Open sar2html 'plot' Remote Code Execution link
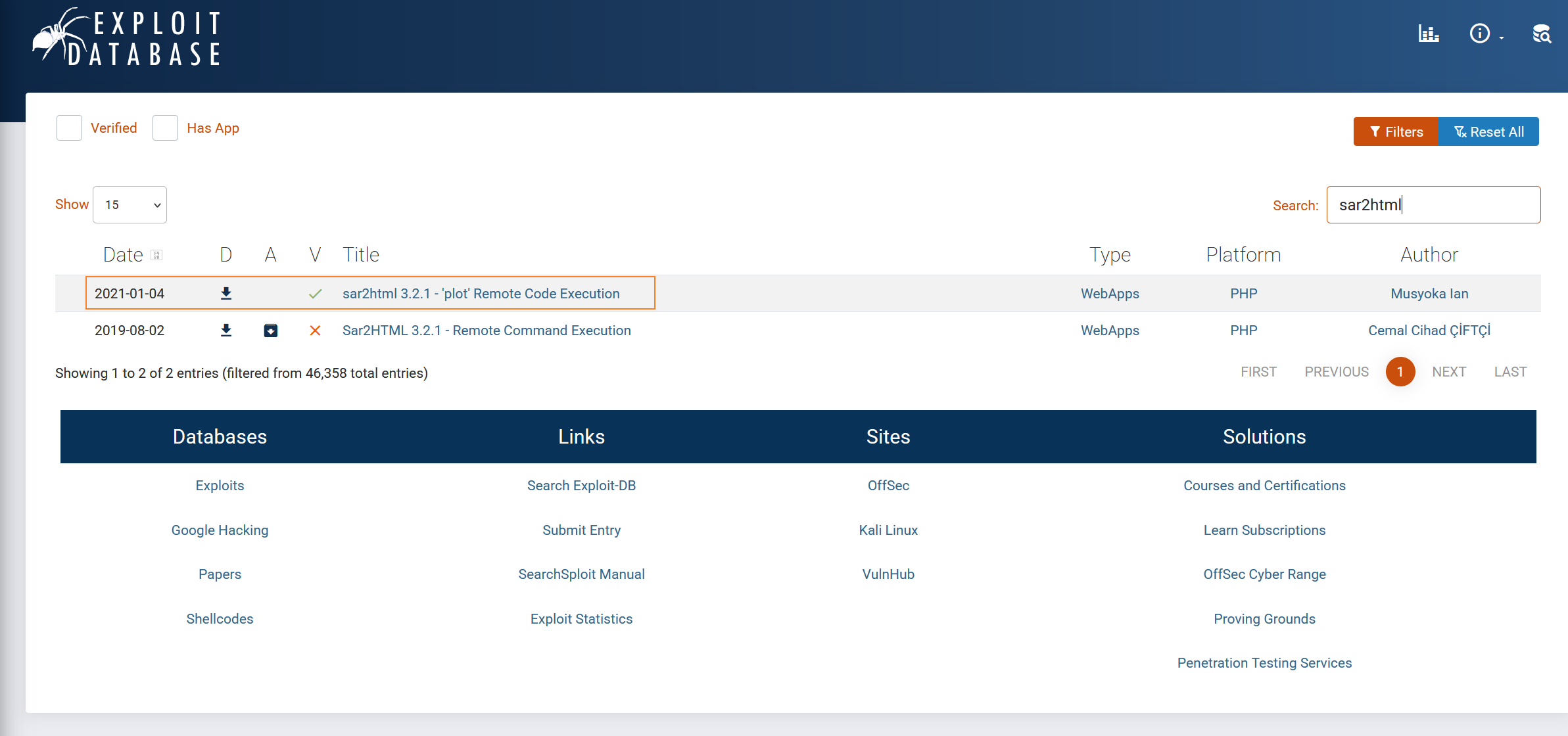Image resolution: width=1568 pixels, height=736 pixels. pos(481,294)
